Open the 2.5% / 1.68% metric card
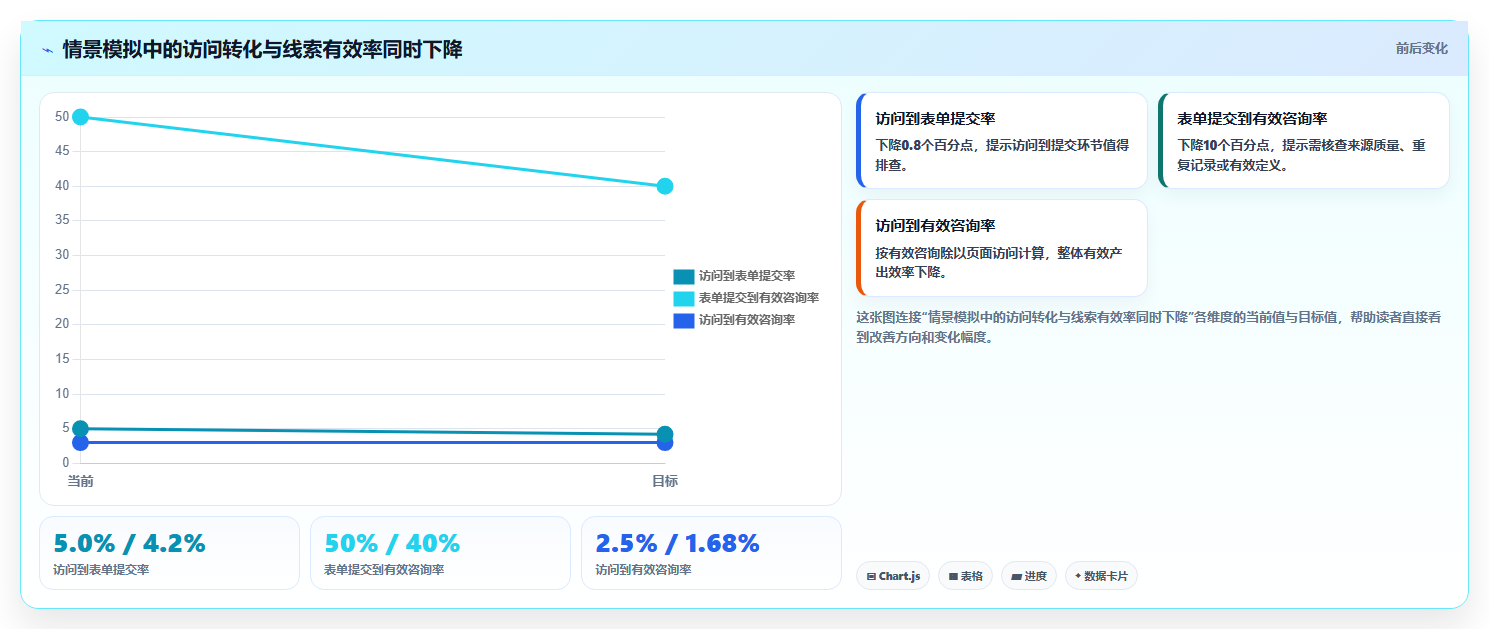The height and width of the screenshot is (629, 1489). coord(711,553)
